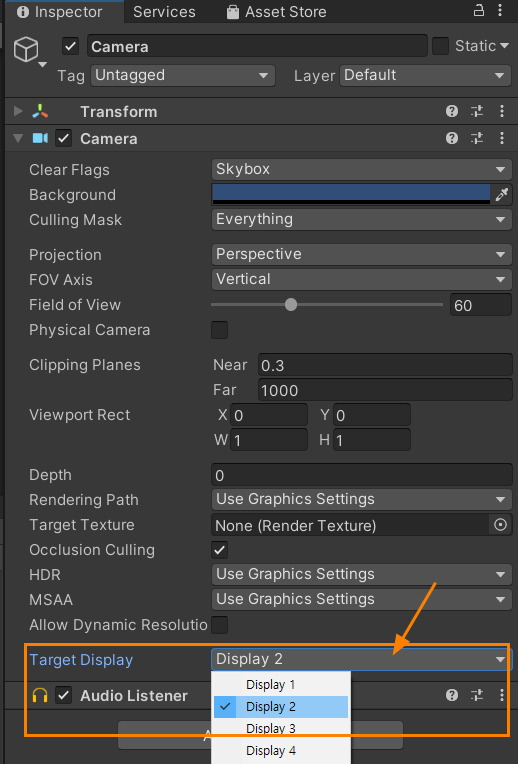Collapse the Camera component foldout
This screenshot has height=764, width=518.
(19, 139)
